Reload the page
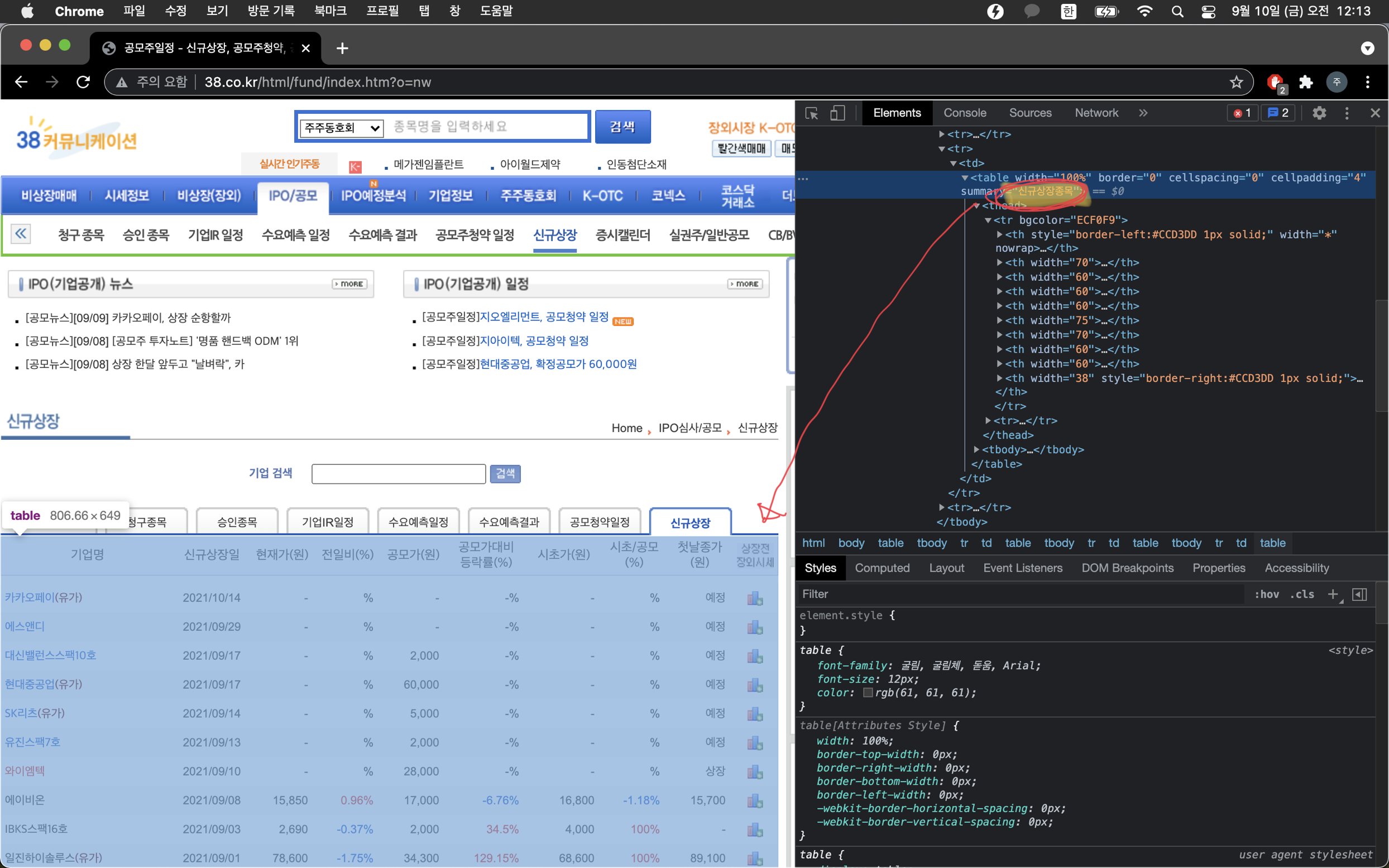This screenshot has height=868, width=1389. (84, 82)
